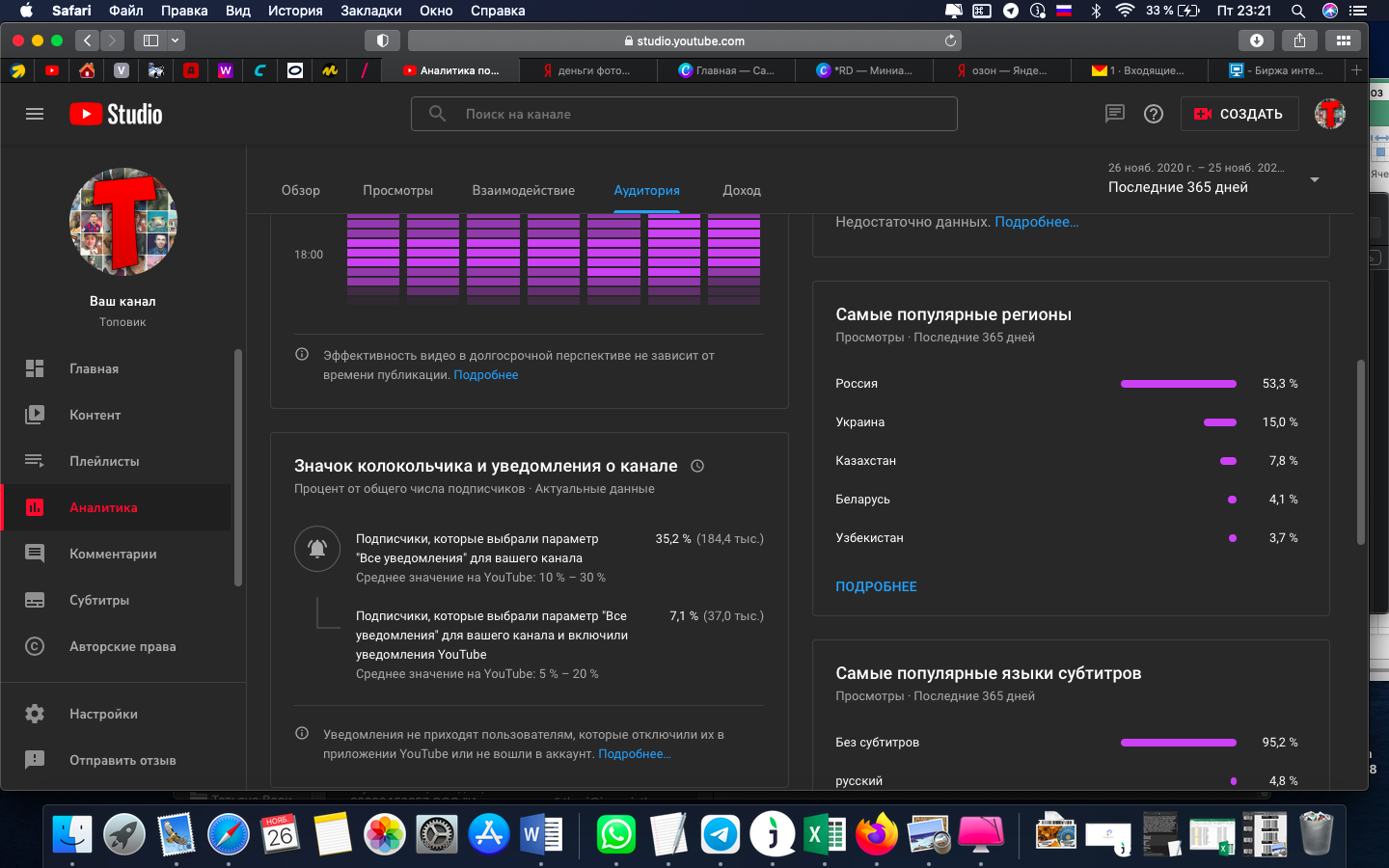Switch to Биржа инте browser tab

tap(1276, 70)
